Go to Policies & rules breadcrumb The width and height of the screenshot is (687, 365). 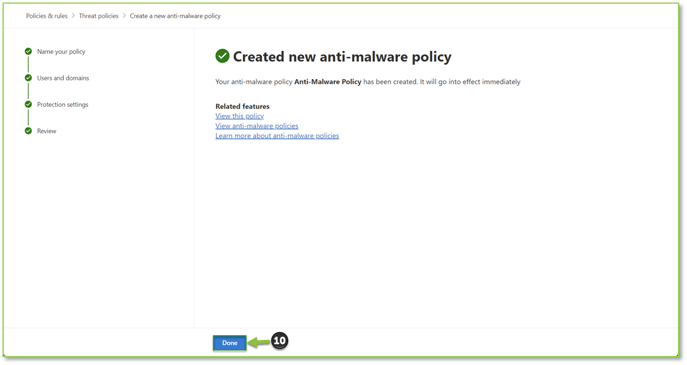point(46,16)
